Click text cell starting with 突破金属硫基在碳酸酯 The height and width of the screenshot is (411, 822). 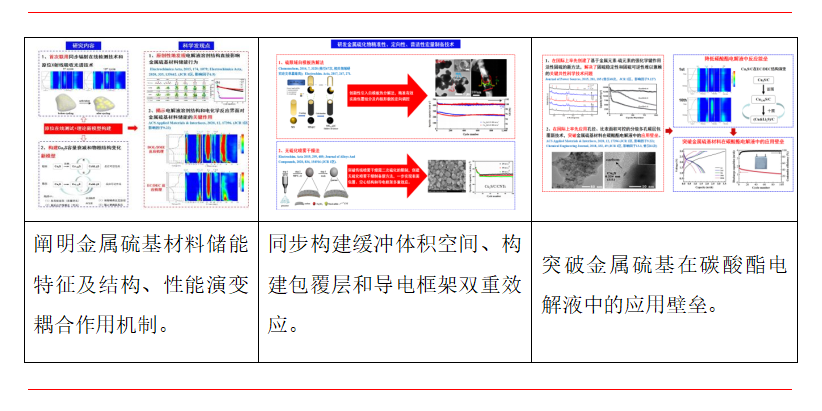[660, 284]
